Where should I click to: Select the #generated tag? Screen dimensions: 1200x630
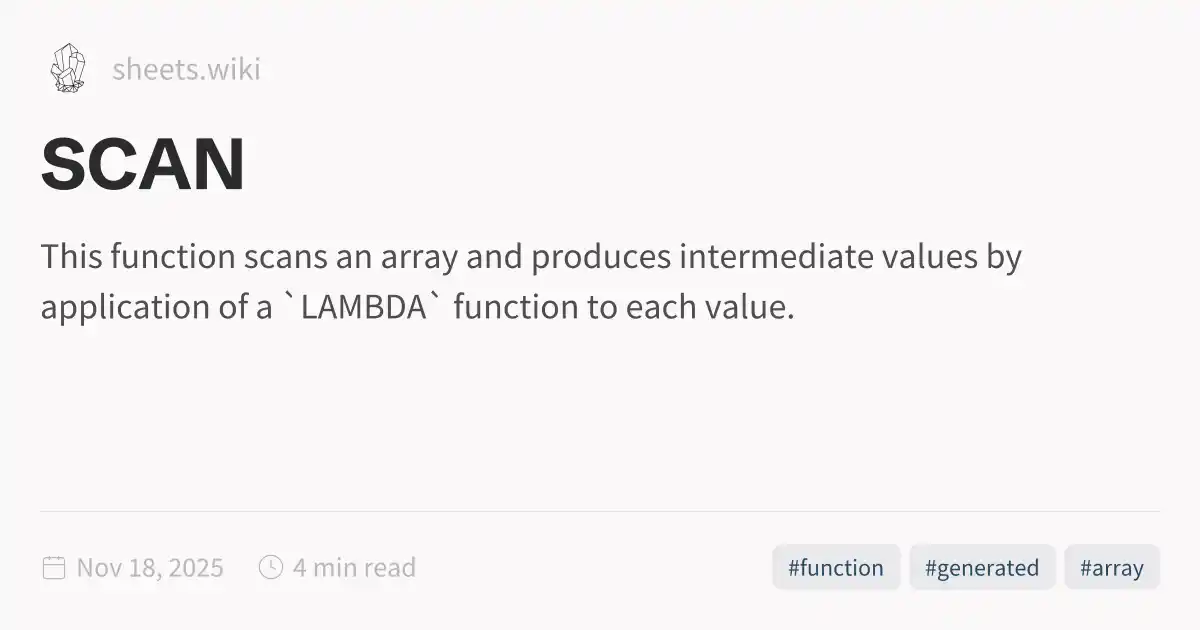(981, 568)
